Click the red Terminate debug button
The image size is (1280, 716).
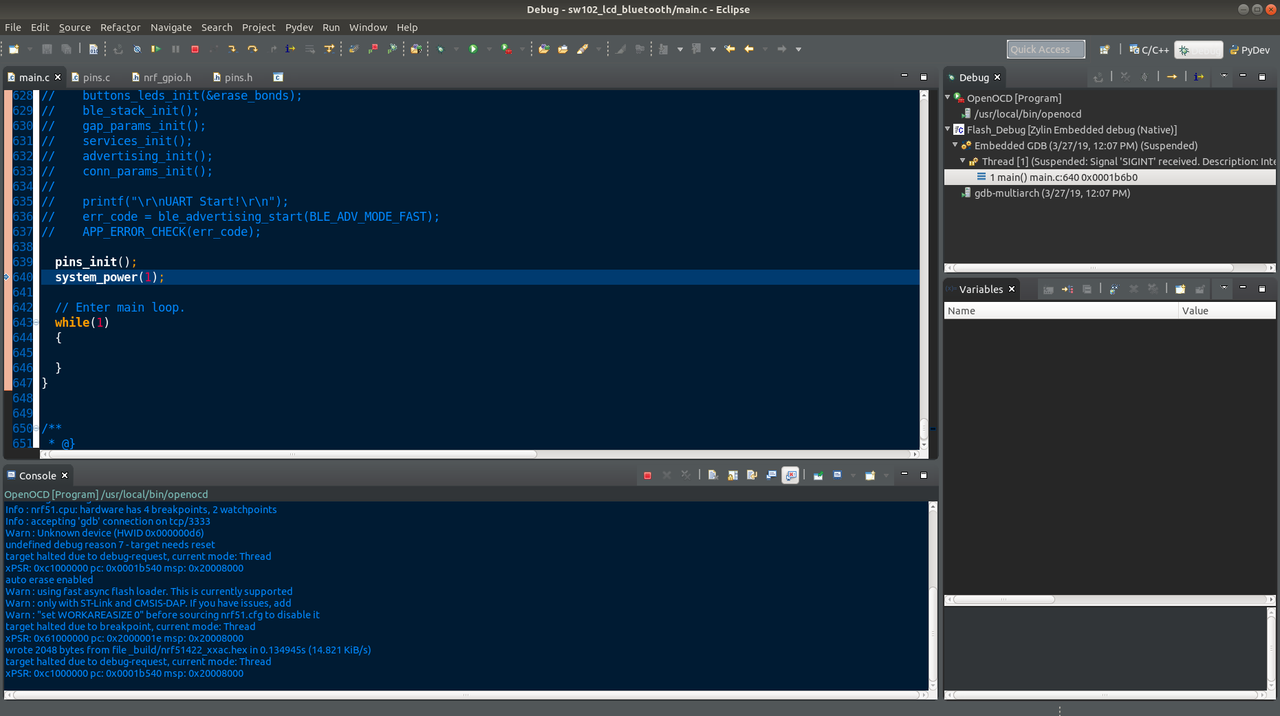(x=195, y=49)
